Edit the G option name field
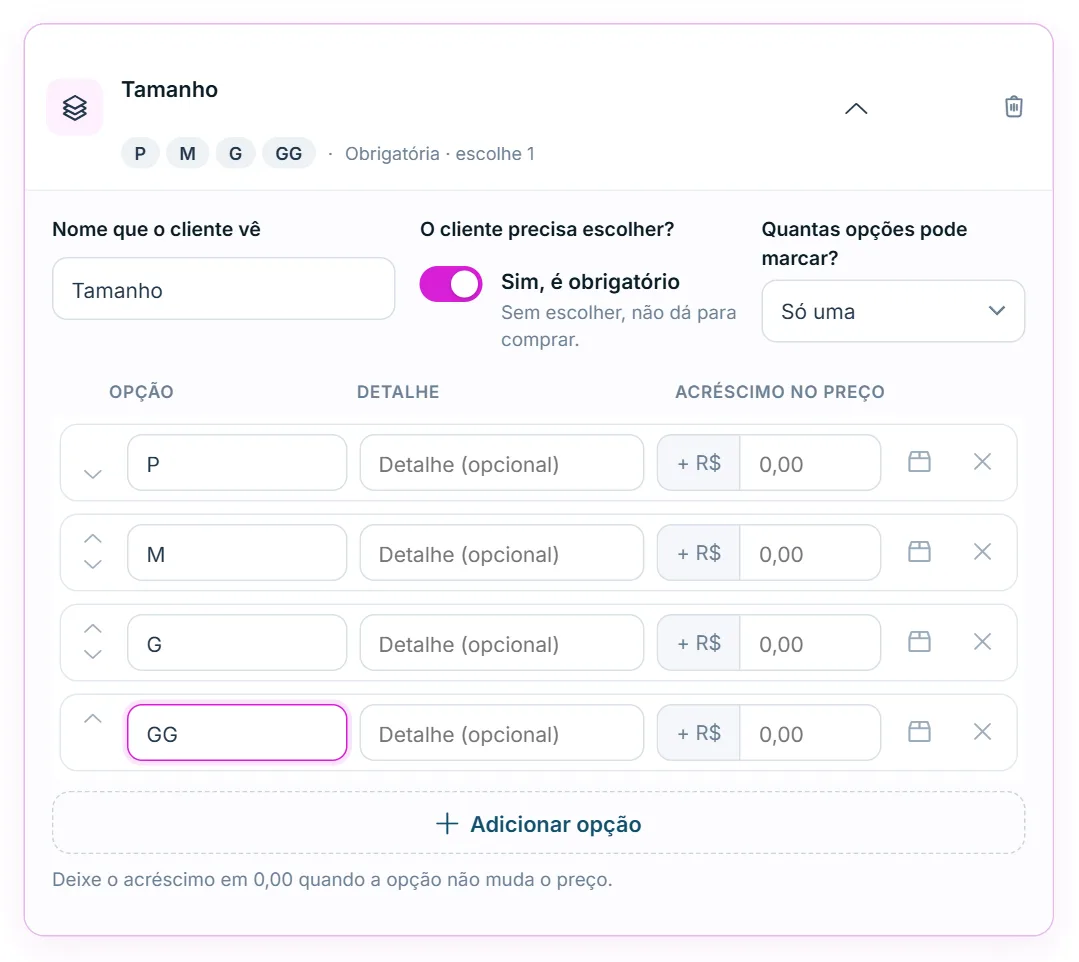This screenshot has height=962, width=1079. [237, 643]
